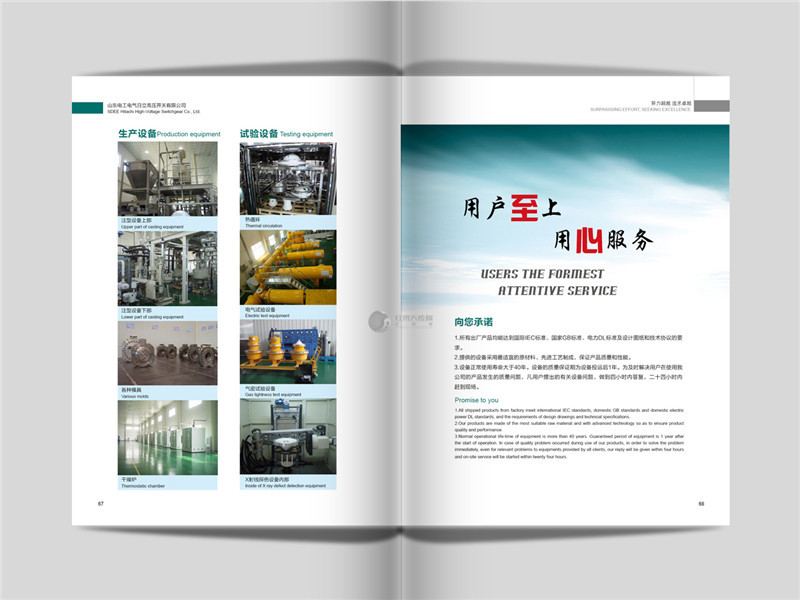The width and height of the screenshot is (800, 600).
Task: Click page number 67 at bottom left
Action: point(101,502)
